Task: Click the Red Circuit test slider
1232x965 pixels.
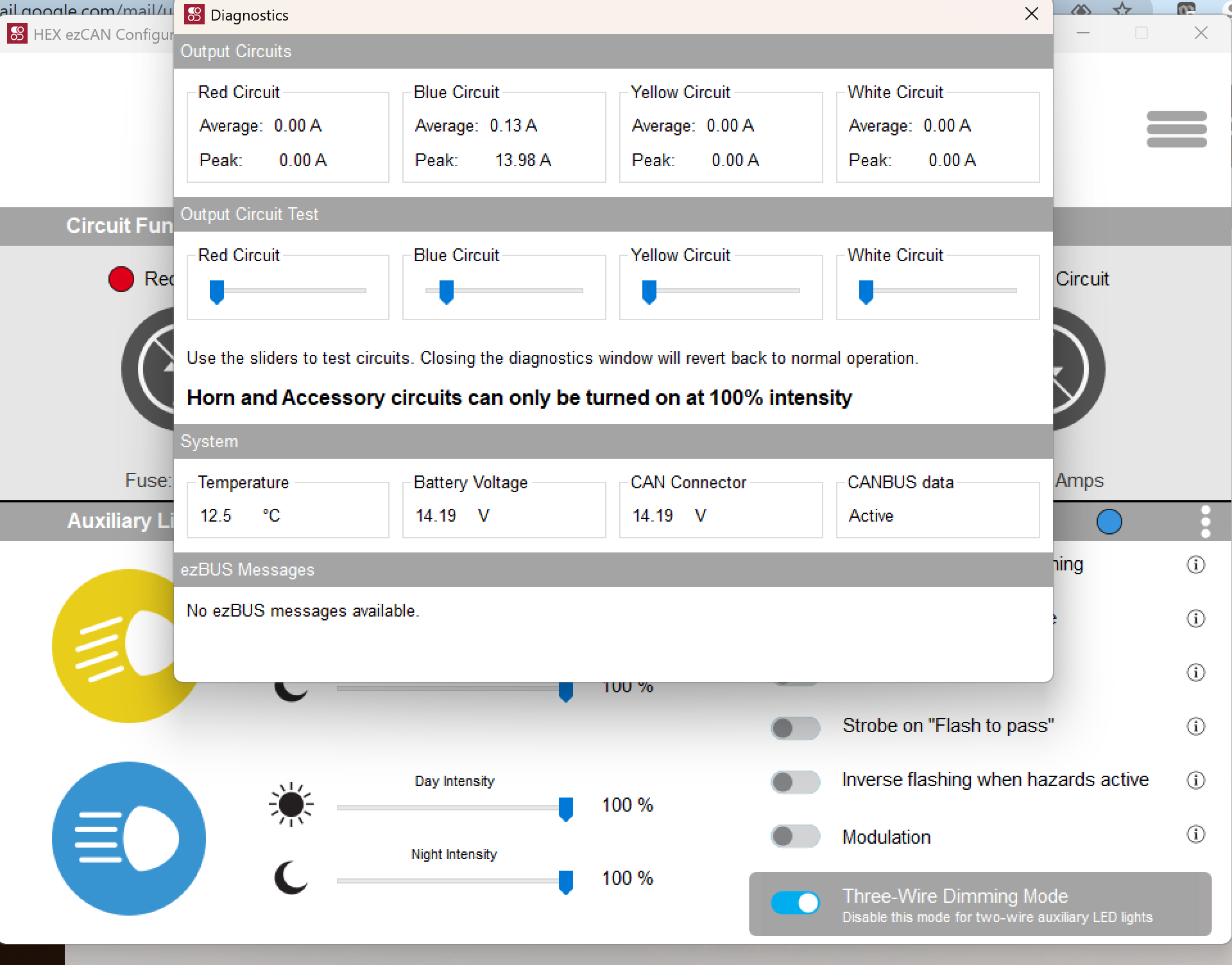Action: [x=217, y=291]
